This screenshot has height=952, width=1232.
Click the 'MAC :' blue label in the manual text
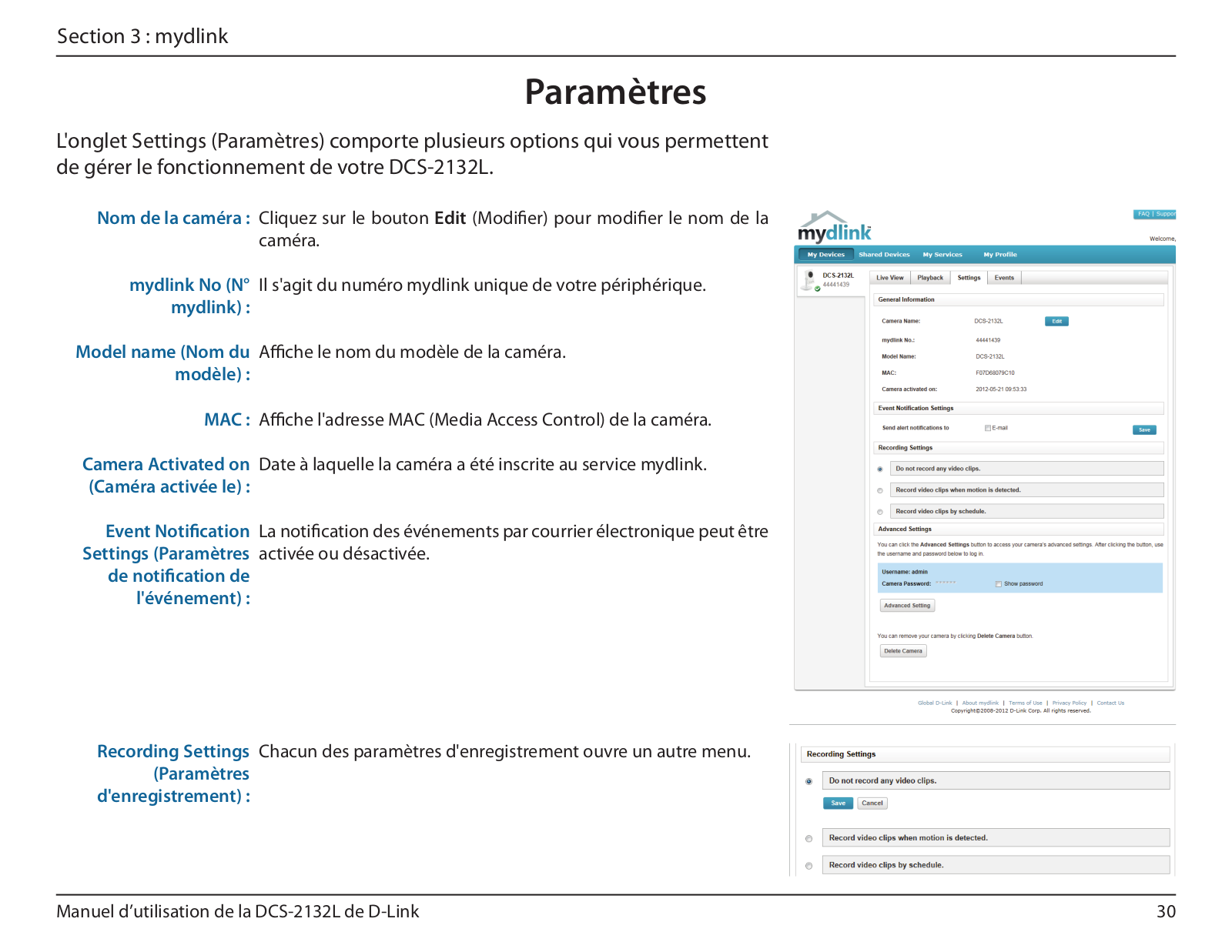(x=227, y=420)
